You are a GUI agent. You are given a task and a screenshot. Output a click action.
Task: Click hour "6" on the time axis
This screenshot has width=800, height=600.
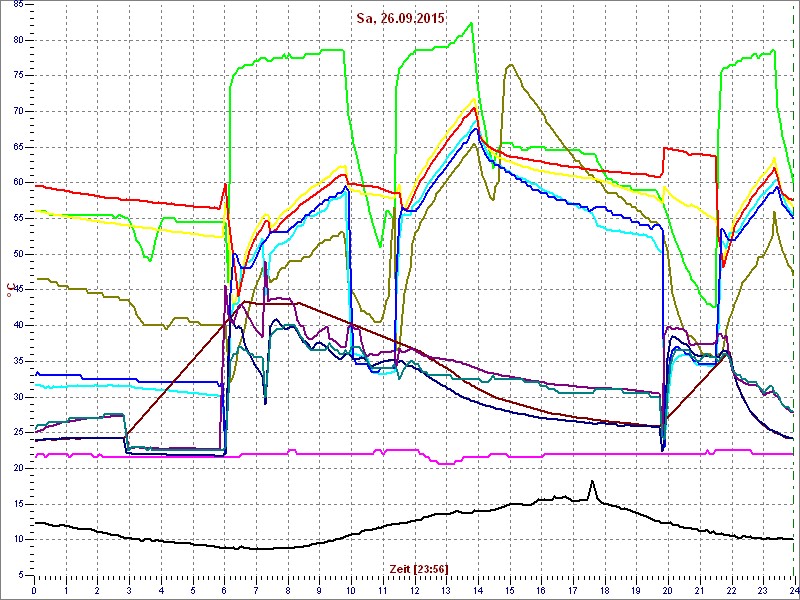[x=224, y=590]
